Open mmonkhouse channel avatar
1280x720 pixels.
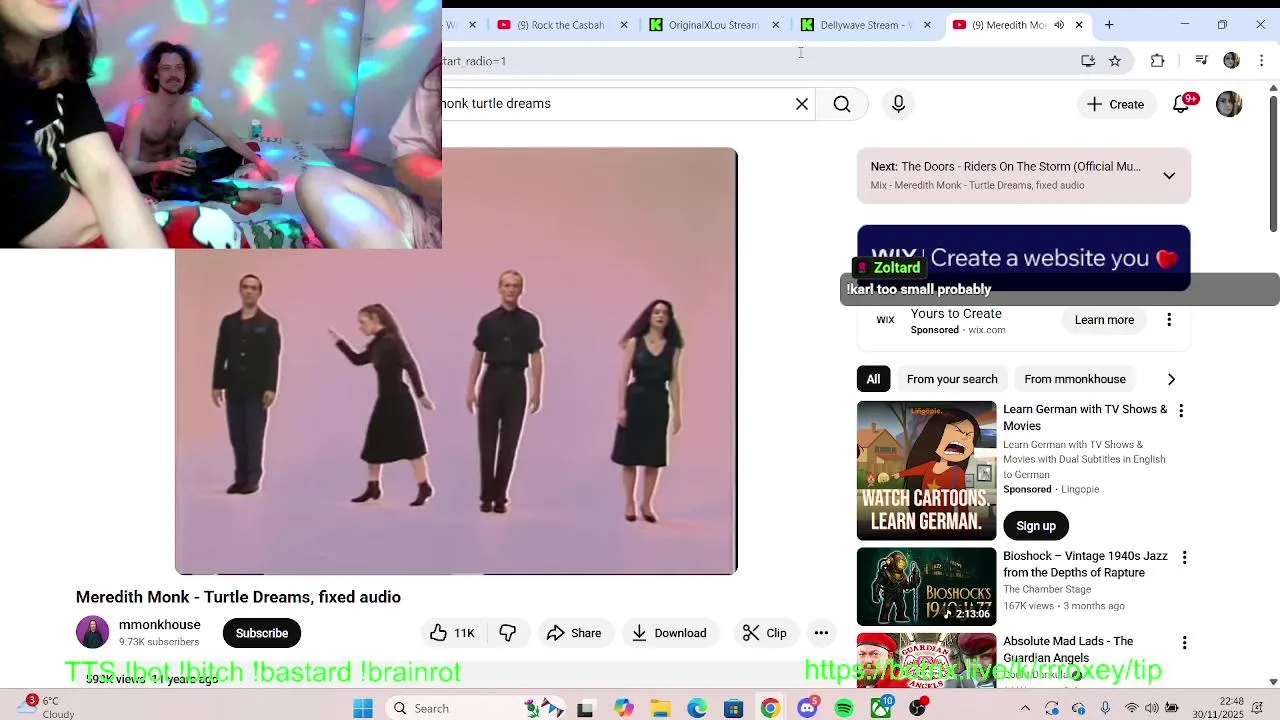(92, 633)
